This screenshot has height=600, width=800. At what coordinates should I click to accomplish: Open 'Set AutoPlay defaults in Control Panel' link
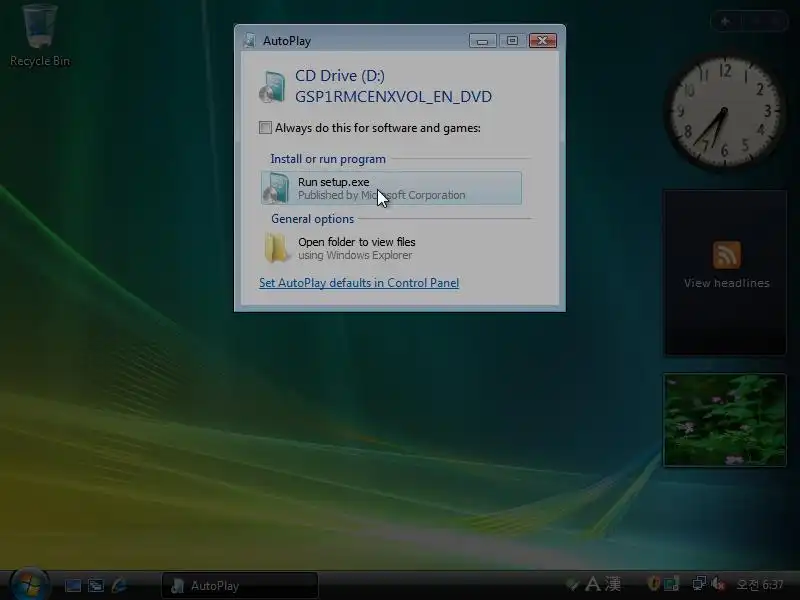tap(359, 283)
